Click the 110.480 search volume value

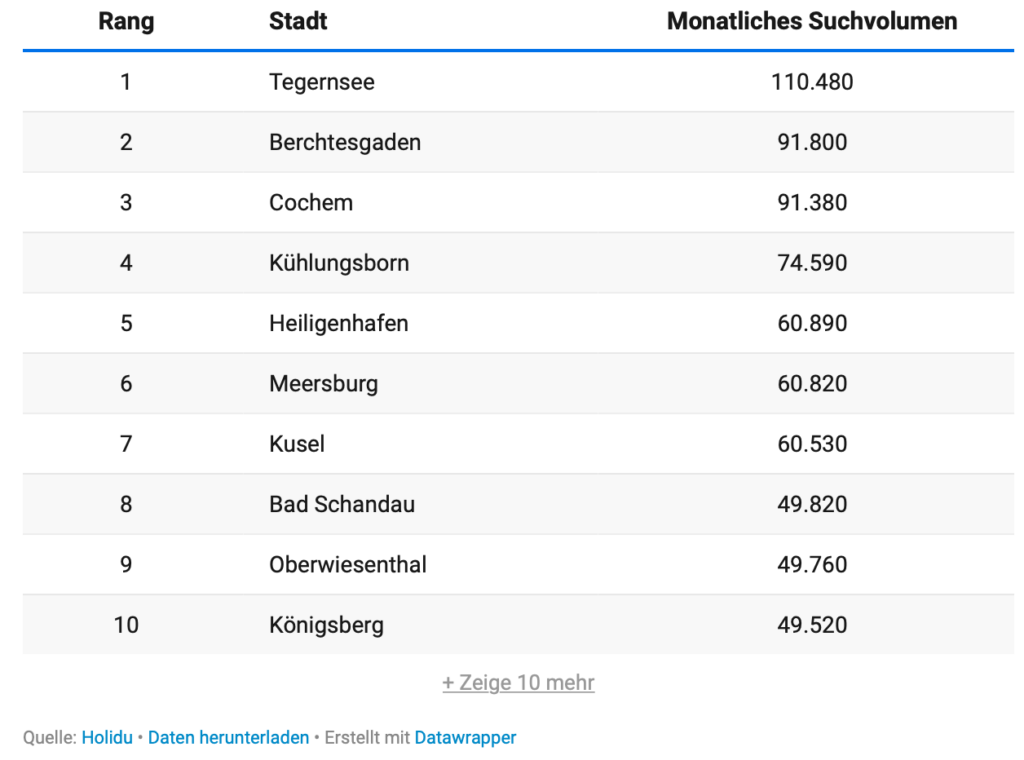[812, 82]
